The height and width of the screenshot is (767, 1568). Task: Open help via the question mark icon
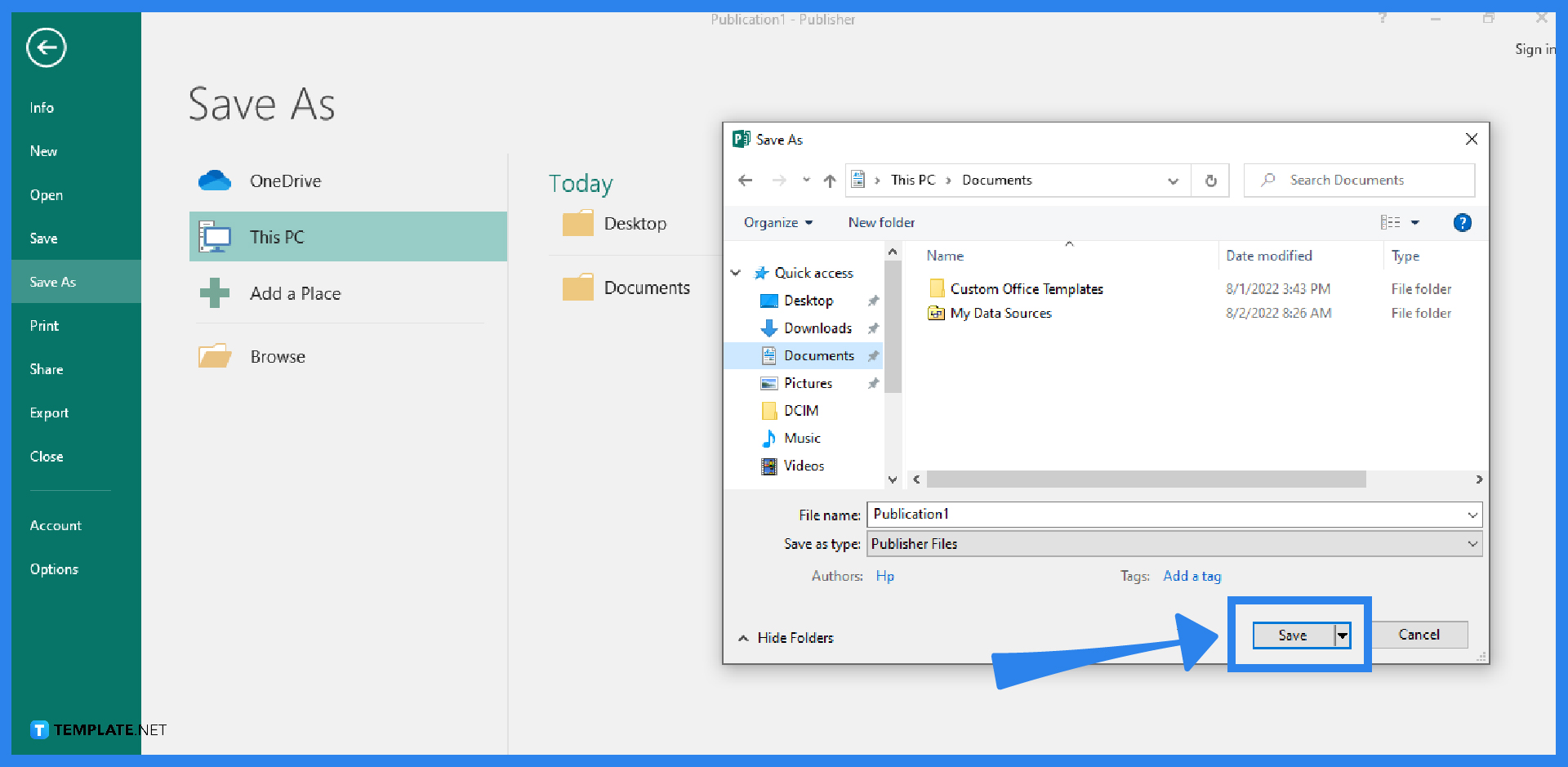pos(1462,222)
